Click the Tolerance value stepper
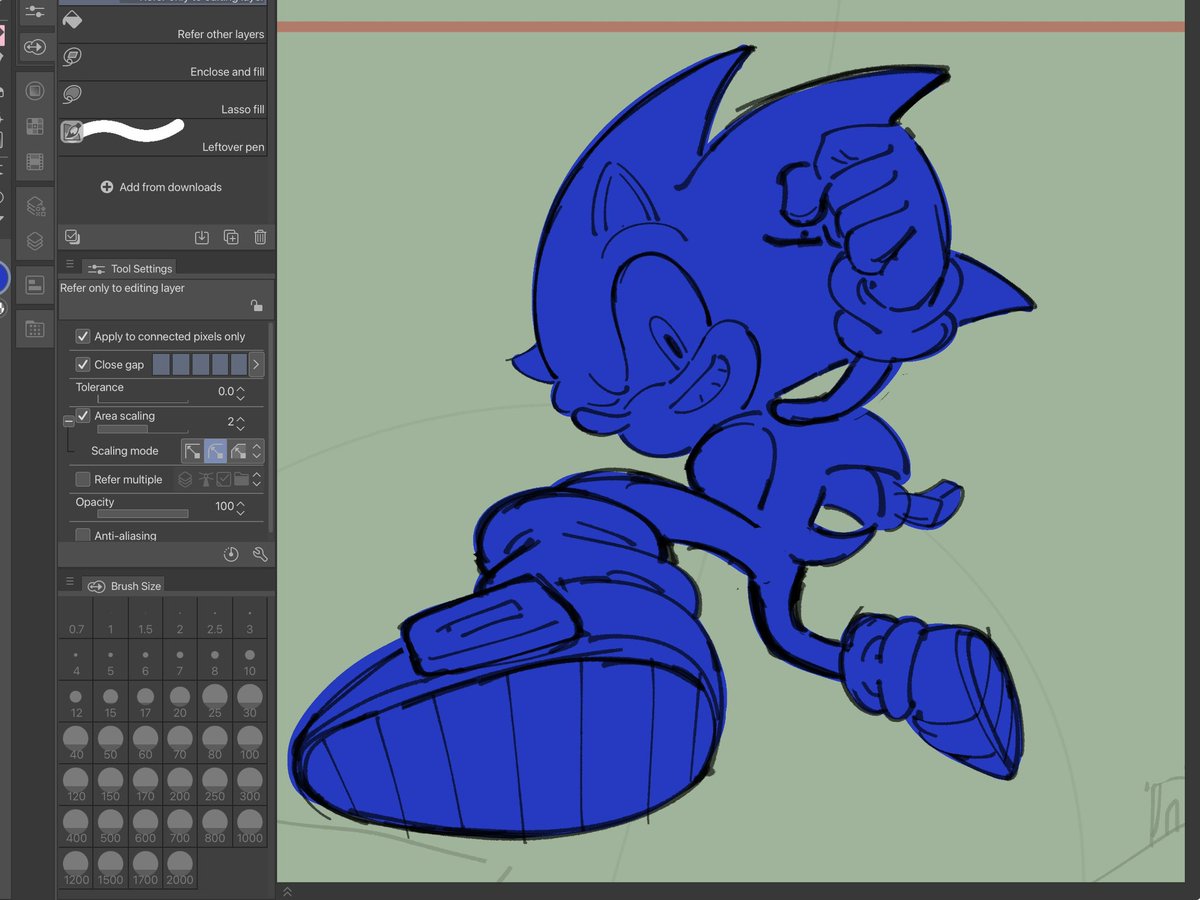Viewport: 1200px width, 900px height. click(240, 393)
